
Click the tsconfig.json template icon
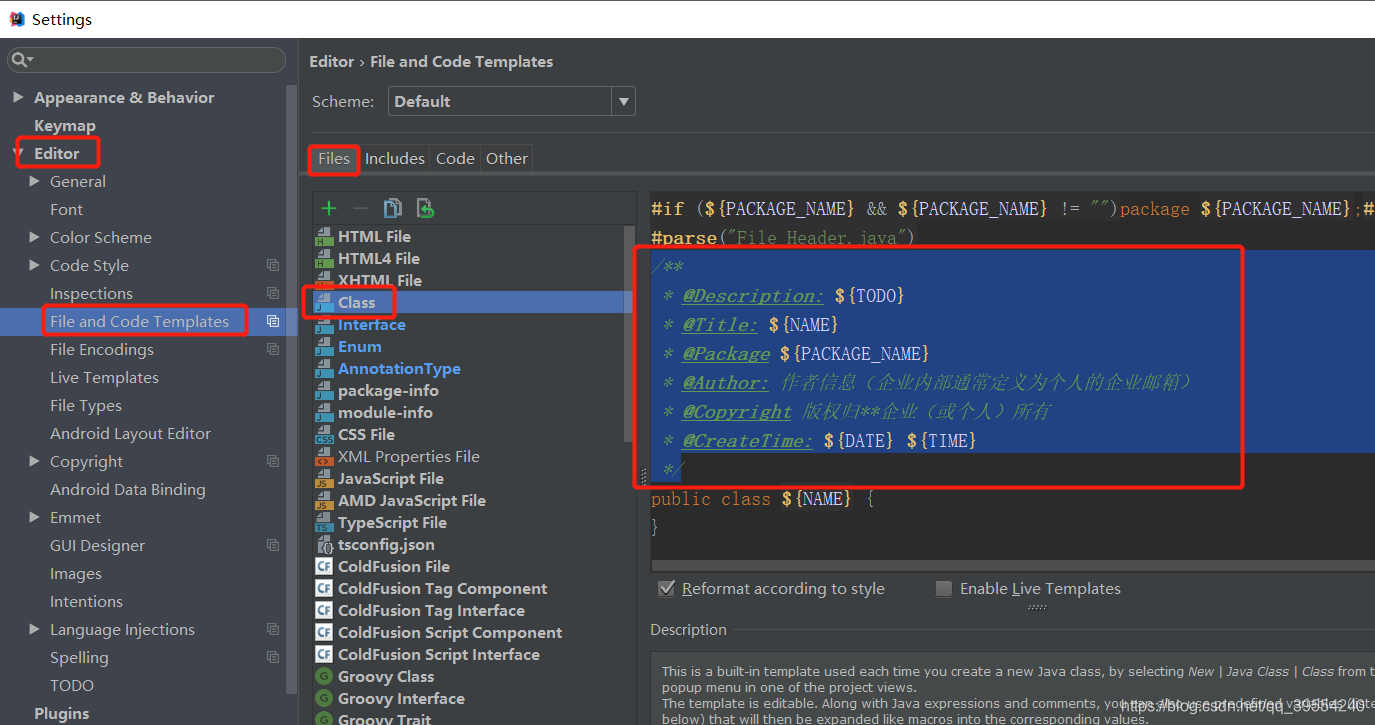pos(324,545)
